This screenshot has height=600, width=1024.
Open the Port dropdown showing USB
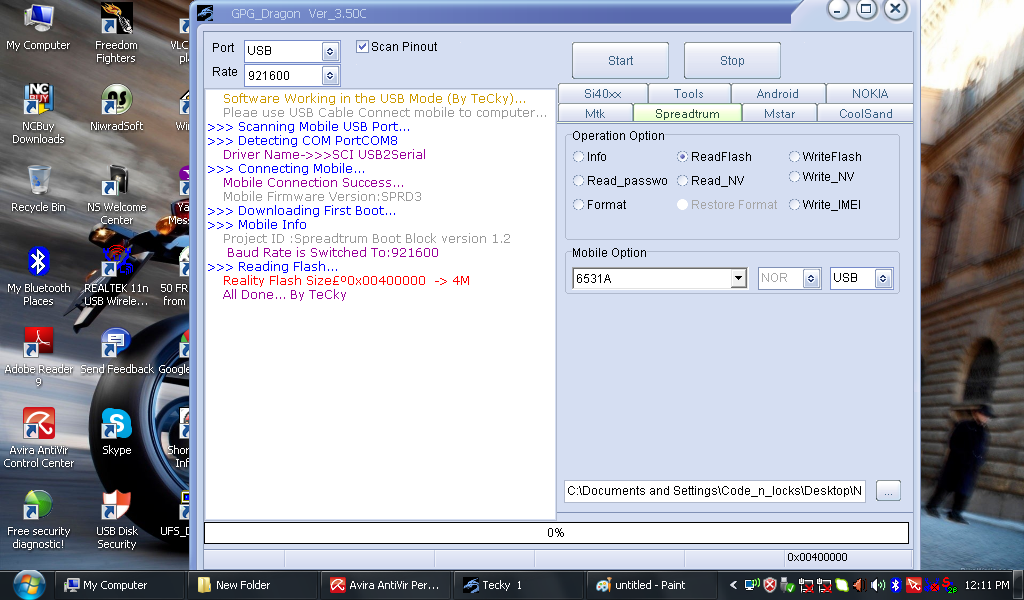pyautogui.click(x=330, y=51)
